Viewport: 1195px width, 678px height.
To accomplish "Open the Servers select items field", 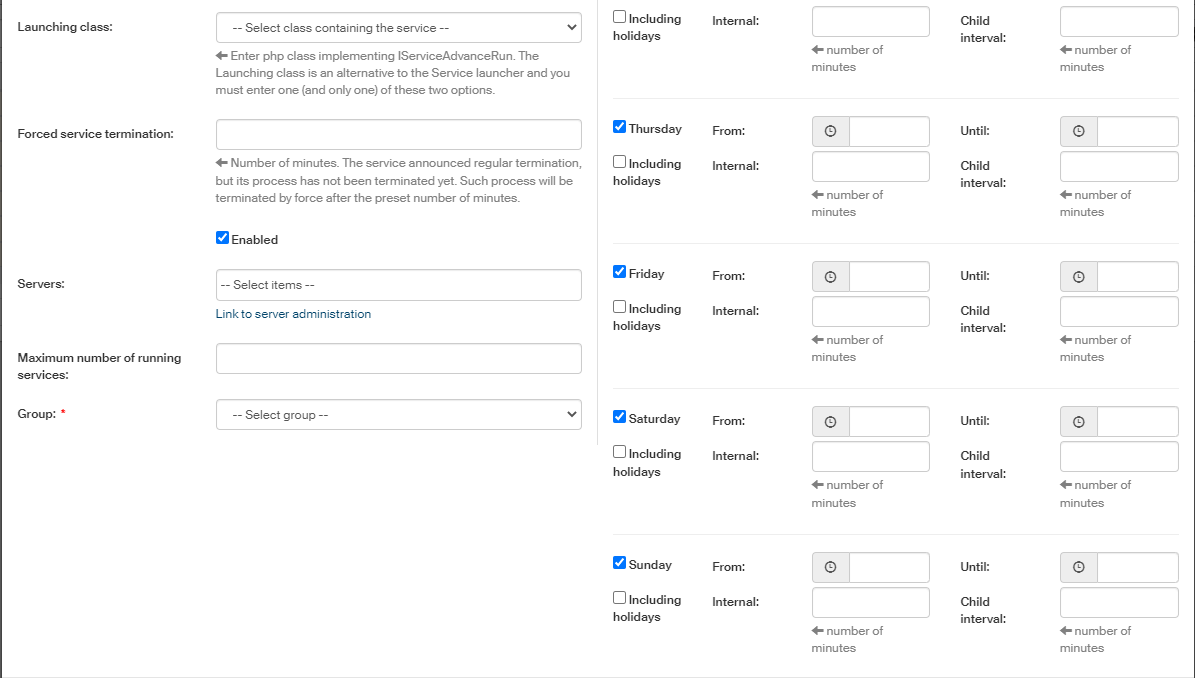I will click(398, 285).
